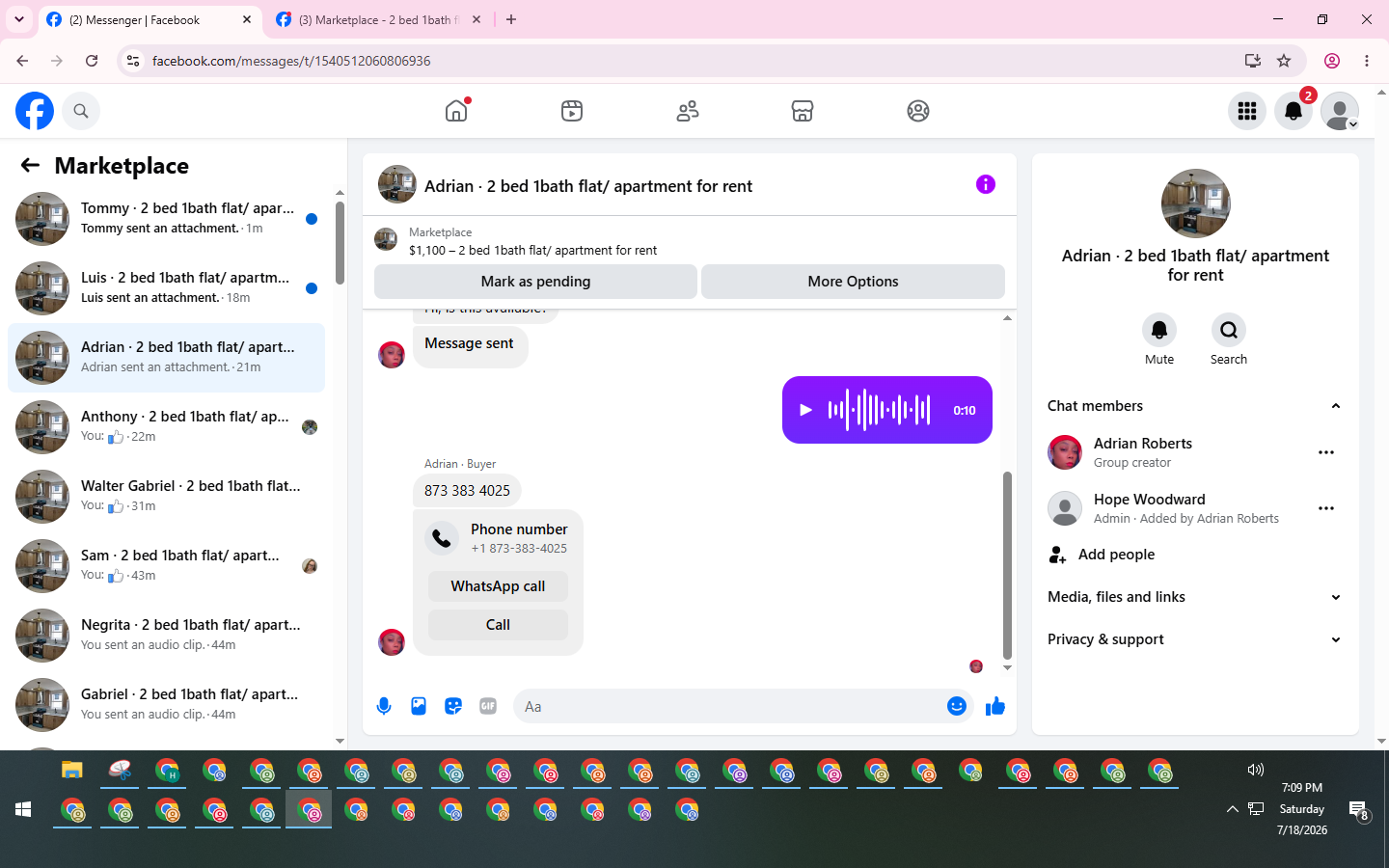This screenshot has width=1389, height=868.
Task: Open the taskbar clock and date
Action: [x=1302, y=809]
